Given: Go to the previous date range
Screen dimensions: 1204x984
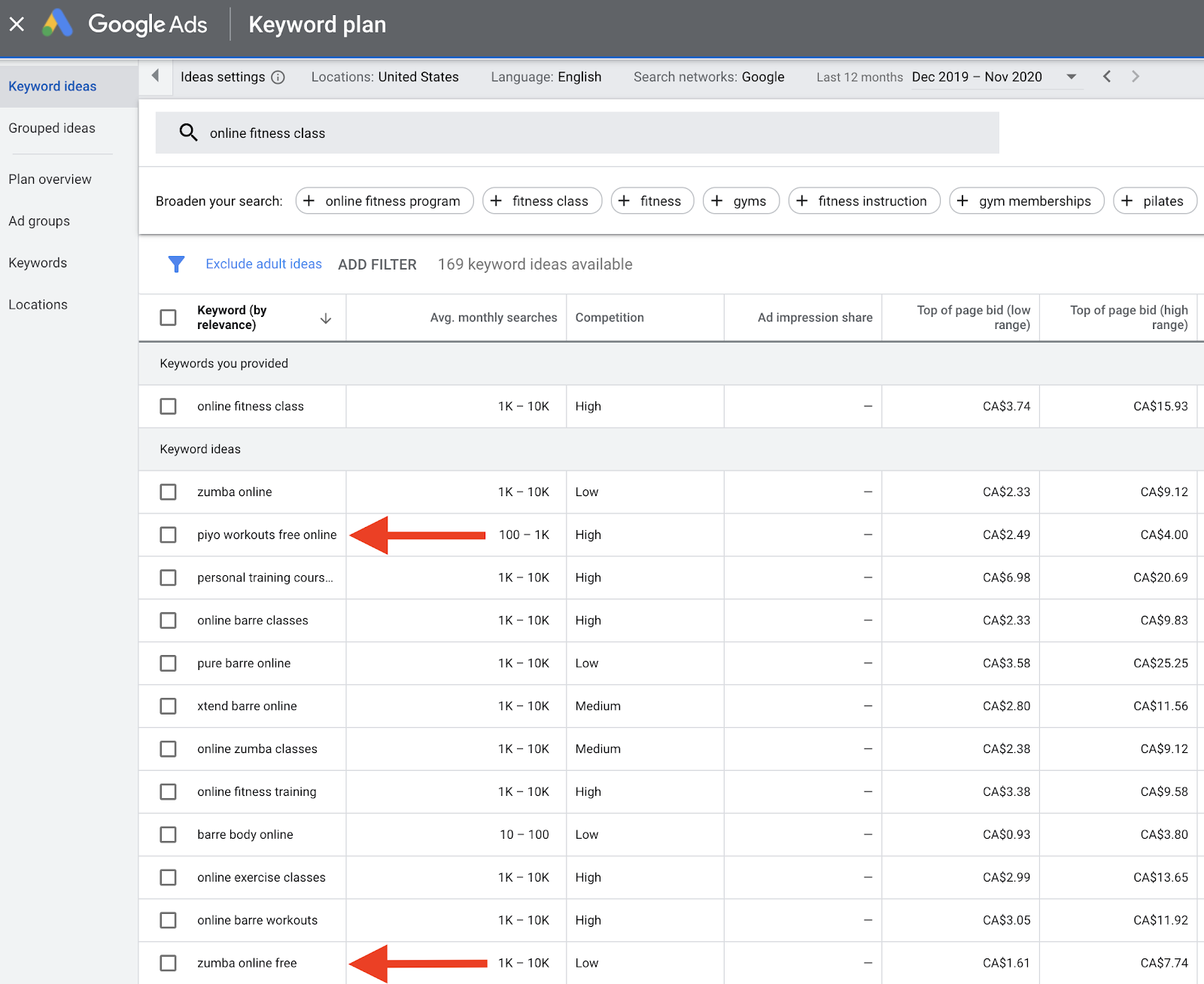Looking at the screenshot, I should (1106, 77).
